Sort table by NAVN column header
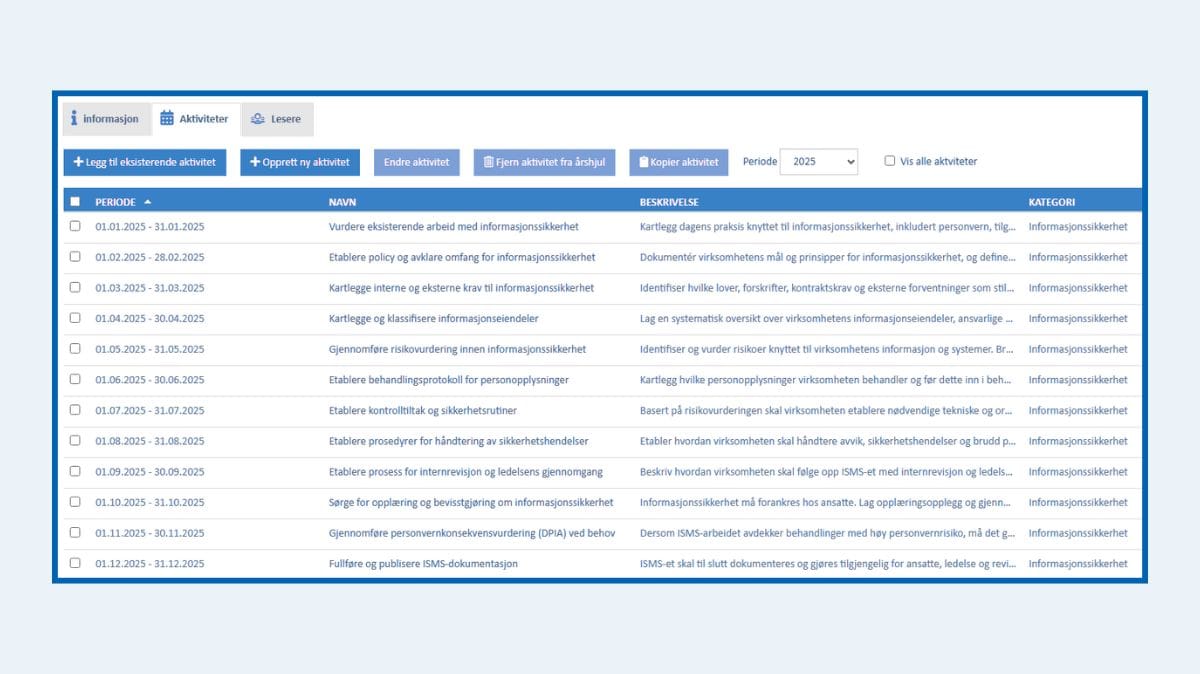The width and height of the screenshot is (1200, 674). pyautogui.click(x=343, y=202)
